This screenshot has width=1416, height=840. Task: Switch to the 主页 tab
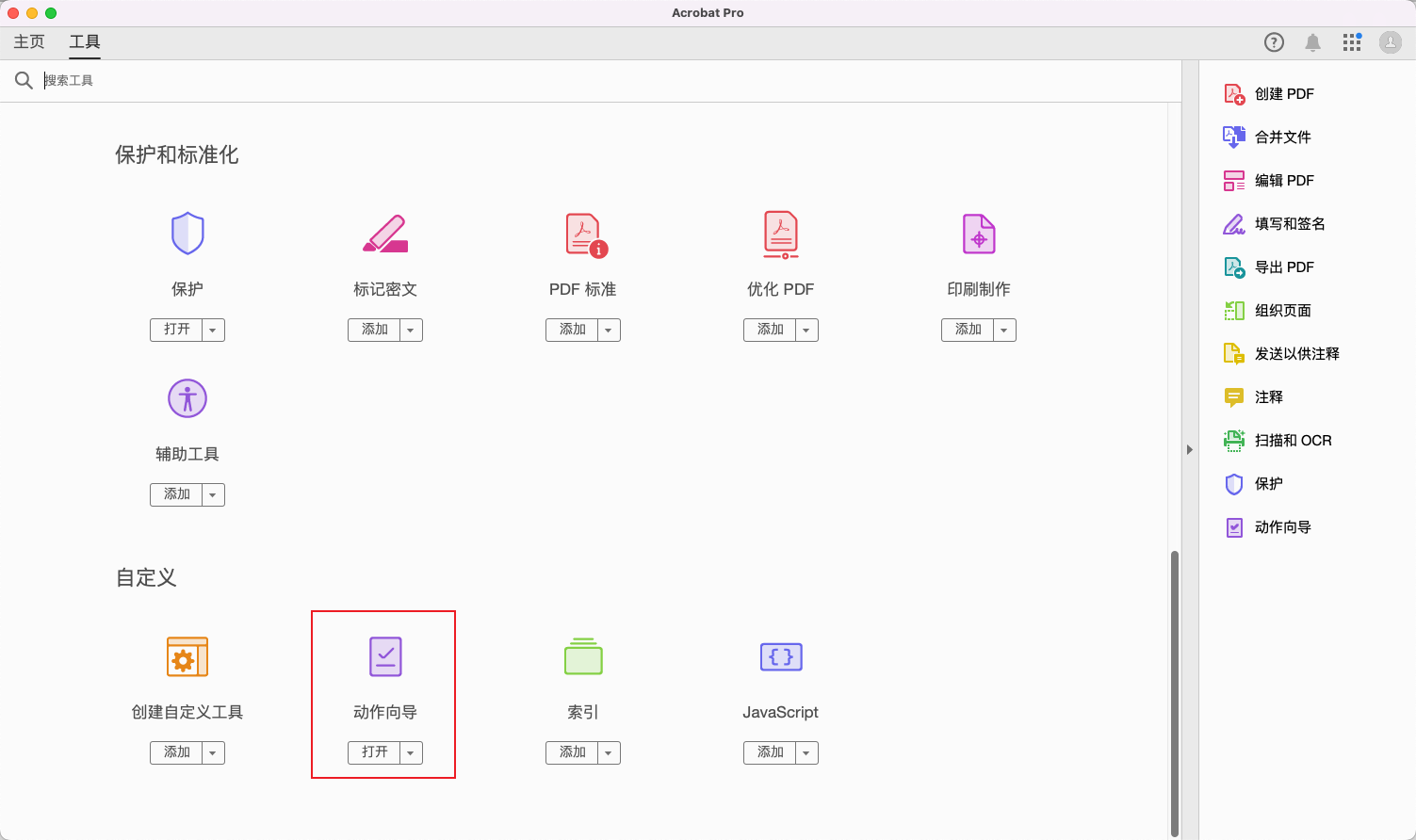[29, 42]
